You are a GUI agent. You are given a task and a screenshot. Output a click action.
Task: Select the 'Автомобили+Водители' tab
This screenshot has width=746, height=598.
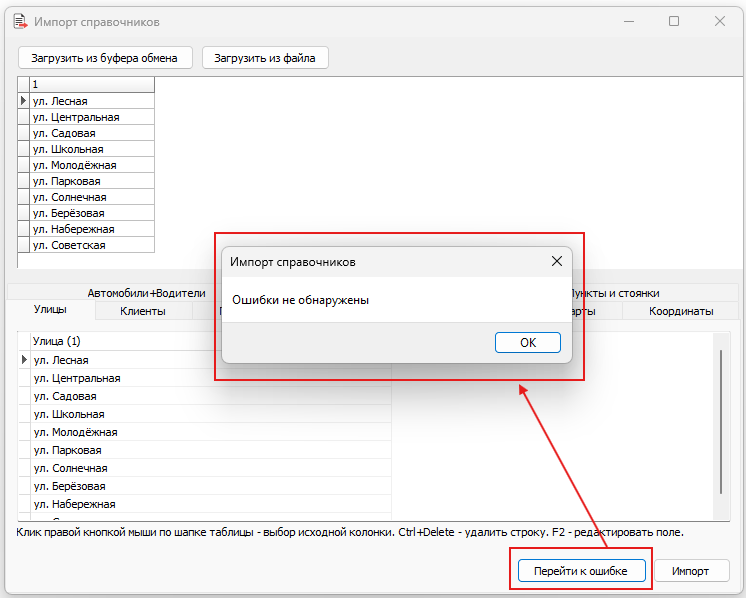click(x=147, y=293)
